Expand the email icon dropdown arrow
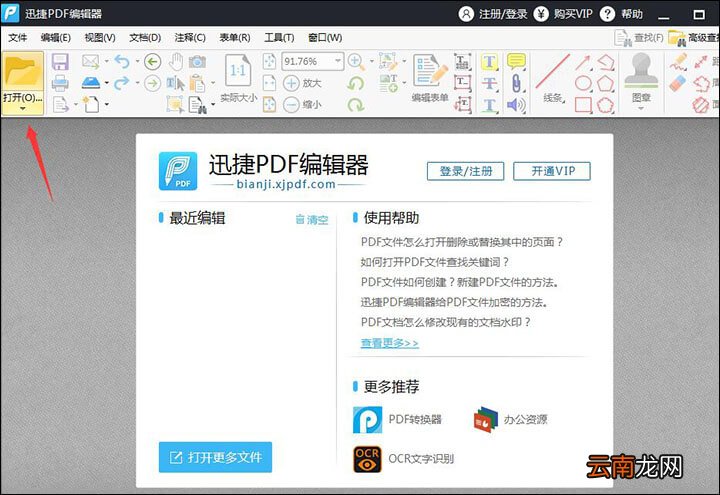The width and height of the screenshot is (720, 495). pyautogui.click(x=107, y=61)
